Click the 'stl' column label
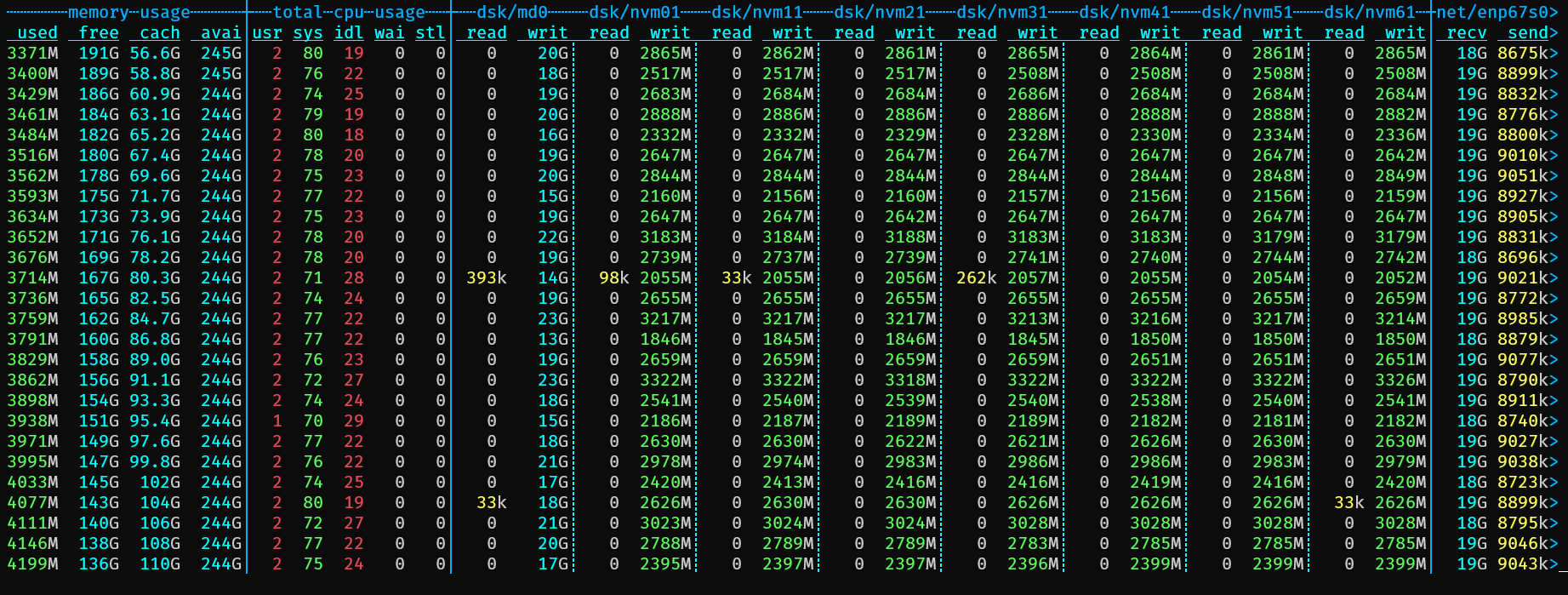This screenshot has width=1568, height=595. [x=430, y=32]
